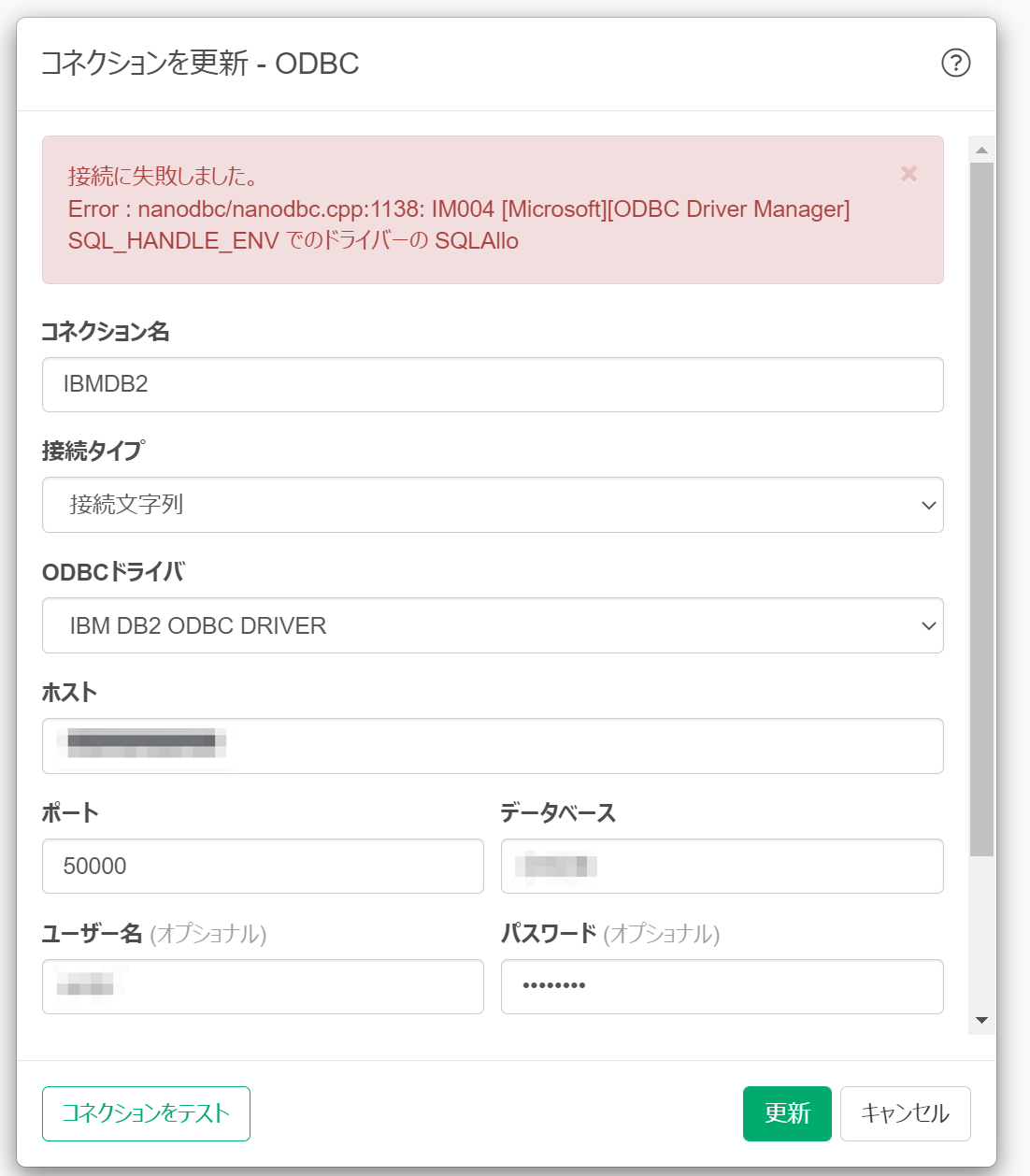Dismiss the connection failed error alert
The height and width of the screenshot is (1176, 1030).
pos(908,174)
